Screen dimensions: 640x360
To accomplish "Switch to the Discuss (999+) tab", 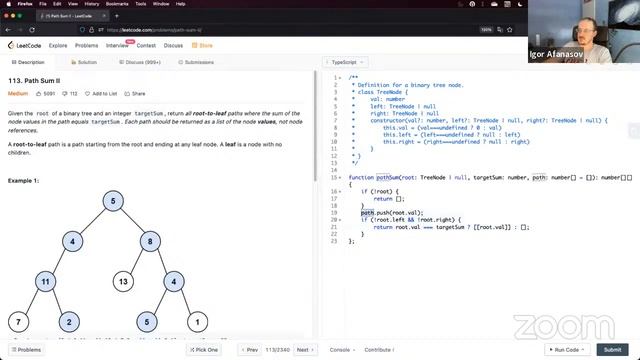I will point(140,62).
